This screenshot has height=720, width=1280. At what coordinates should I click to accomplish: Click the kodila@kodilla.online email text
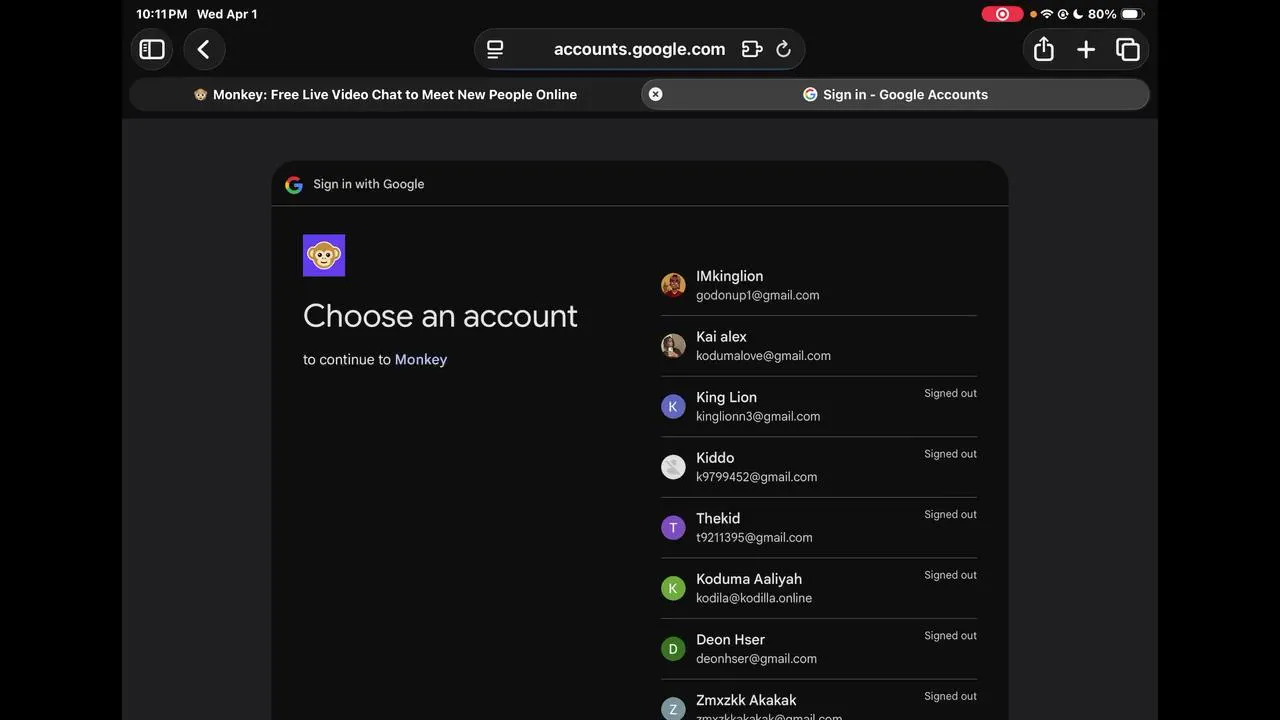click(754, 598)
